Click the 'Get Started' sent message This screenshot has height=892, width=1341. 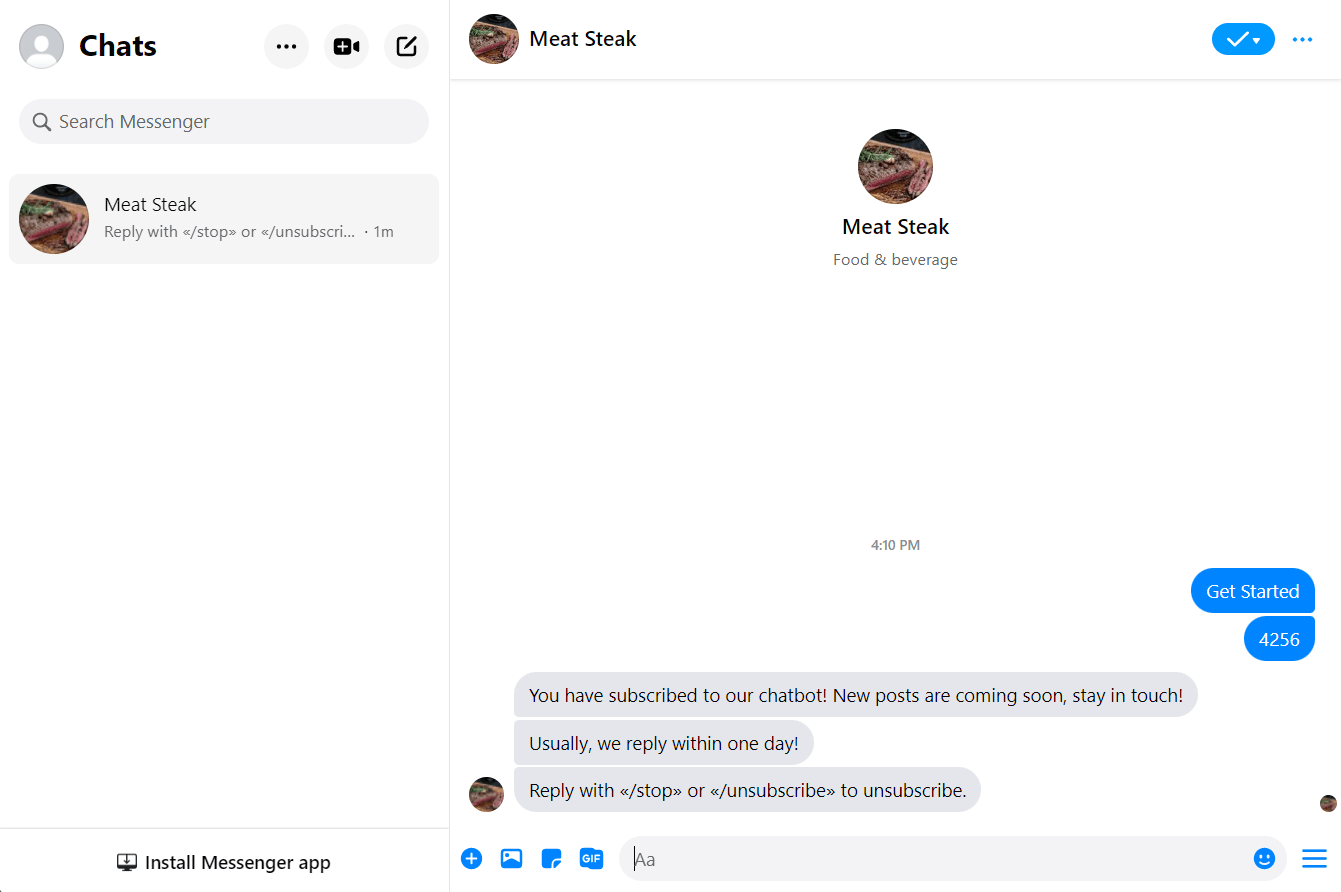[x=1252, y=591]
